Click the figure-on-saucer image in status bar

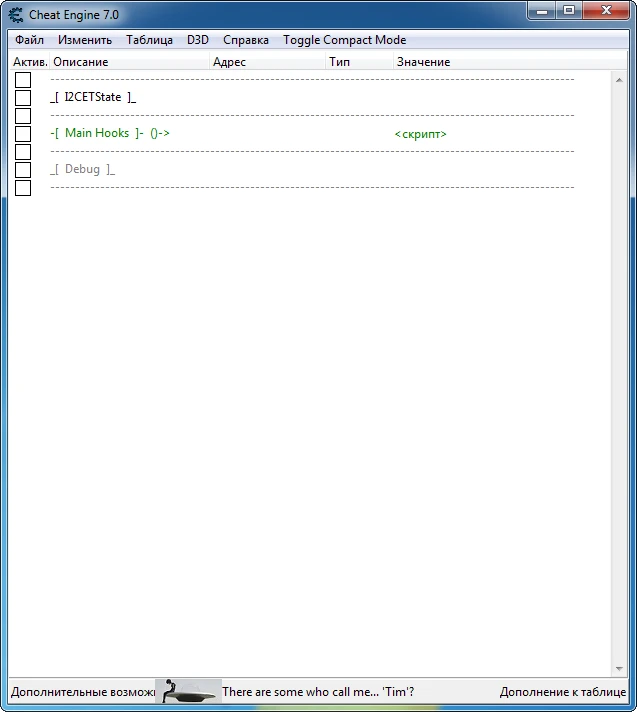[188, 691]
